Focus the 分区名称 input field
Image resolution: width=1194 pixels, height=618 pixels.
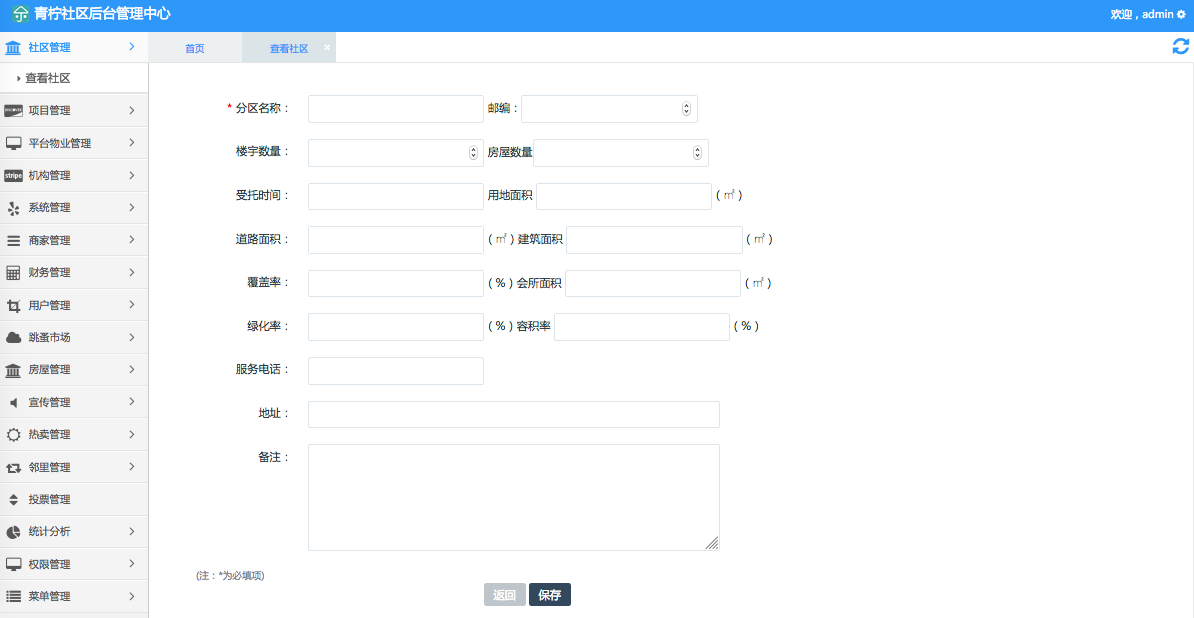(396, 109)
